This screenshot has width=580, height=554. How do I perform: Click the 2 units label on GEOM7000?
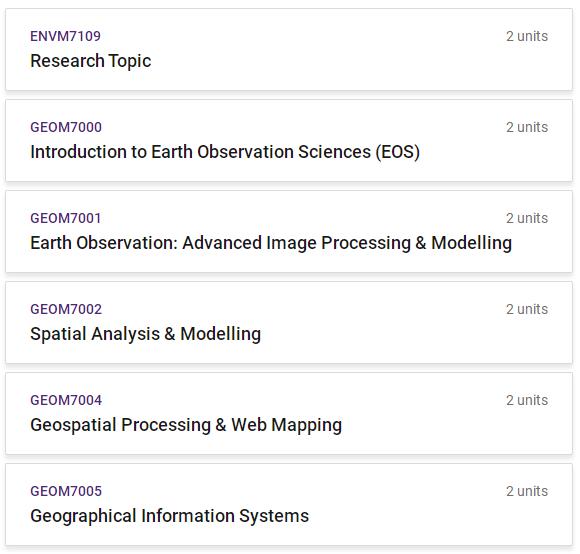(x=527, y=127)
